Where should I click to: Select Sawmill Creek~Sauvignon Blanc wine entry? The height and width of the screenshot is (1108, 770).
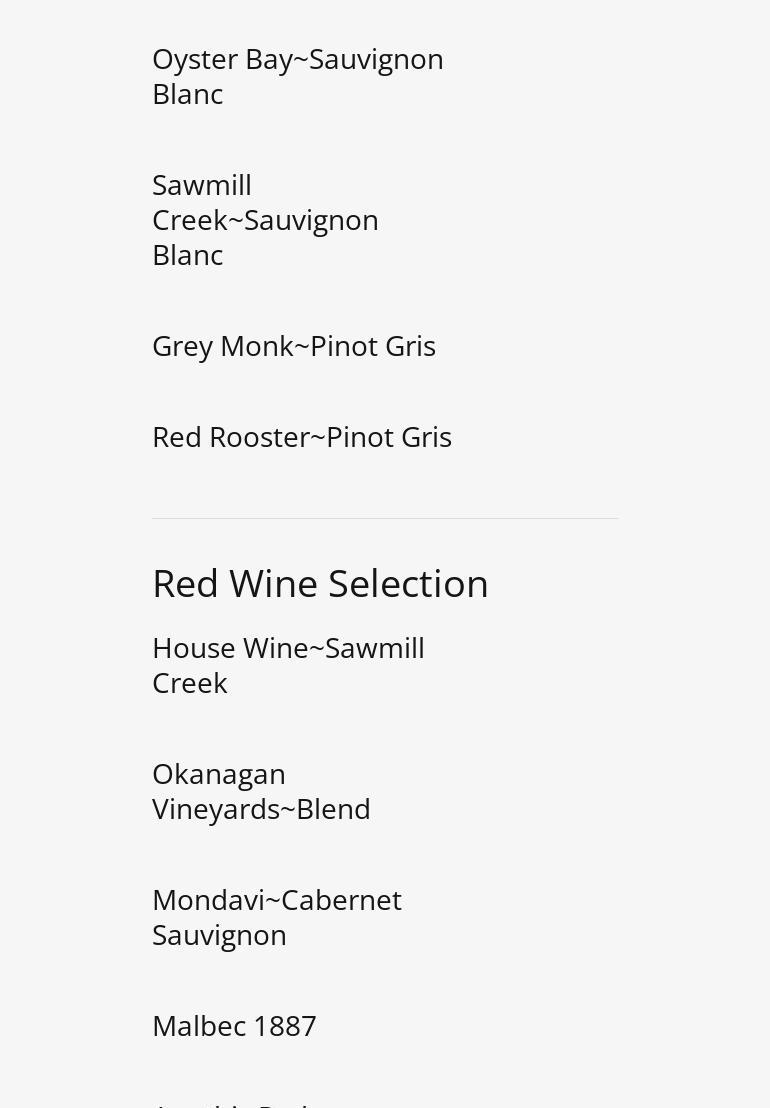click(x=265, y=220)
